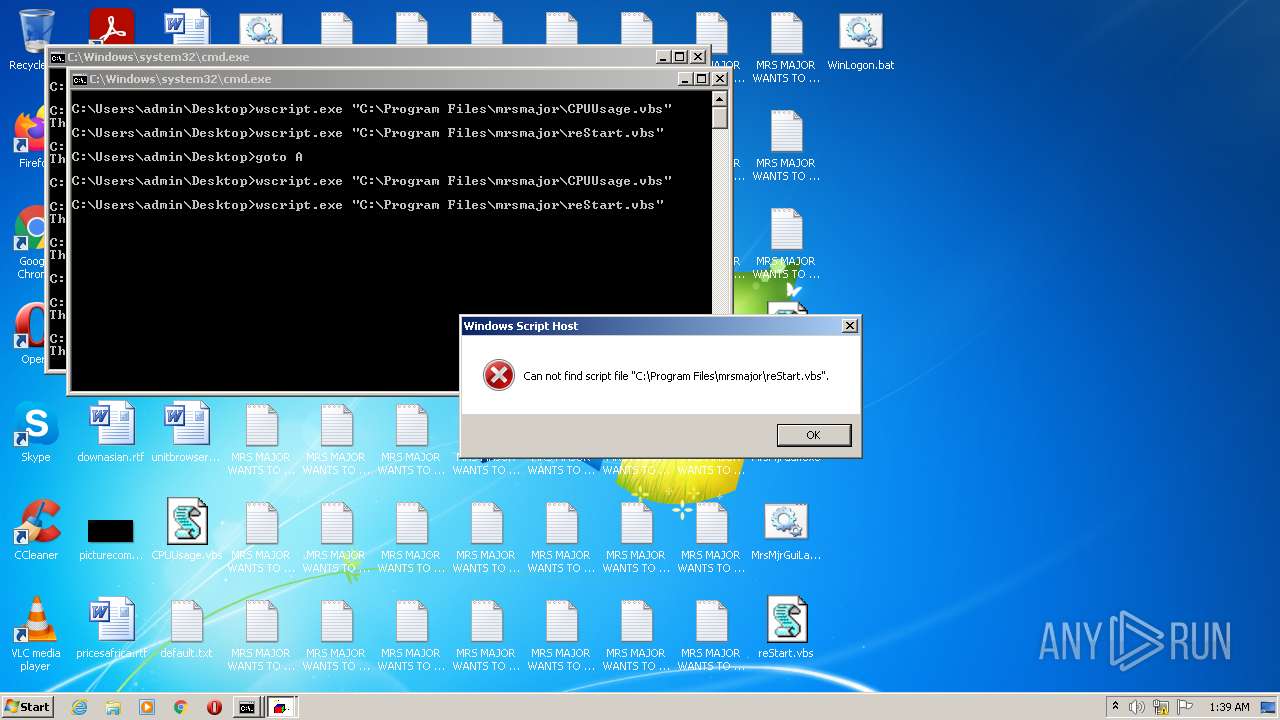Select the Word document icon beside Acrobat

186,28
